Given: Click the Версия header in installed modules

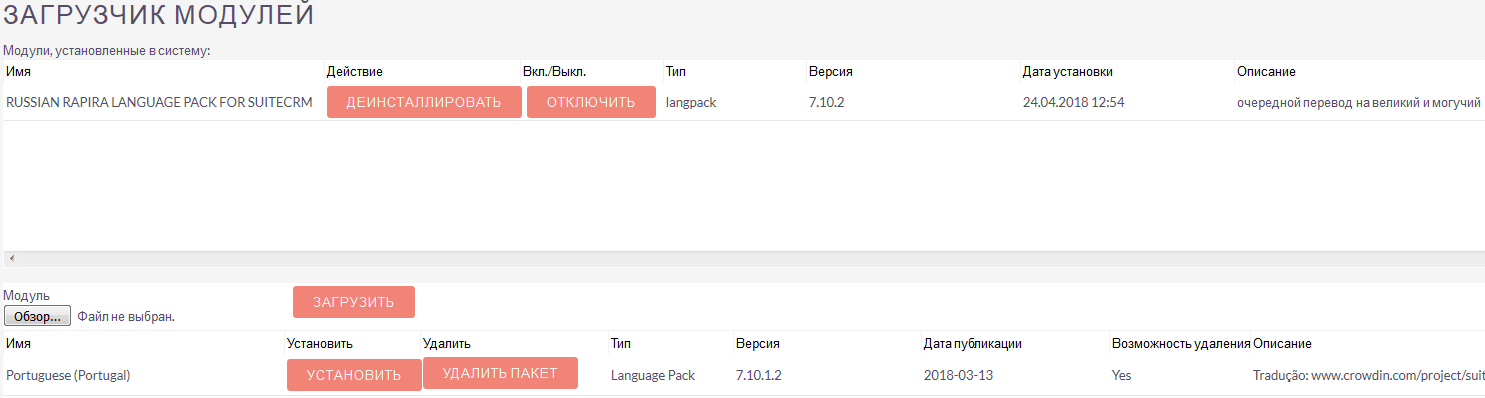Looking at the screenshot, I should coord(830,72).
